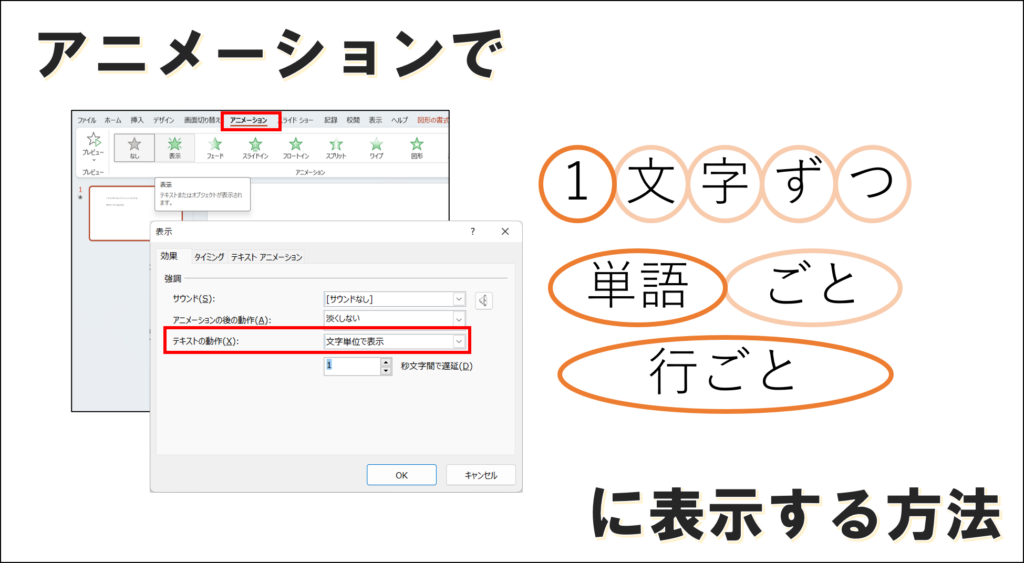Image resolution: width=1024 pixels, height=563 pixels.
Task: Select the 図形 (Shape) animation effect
Action: pyautogui.click(x=417, y=147)
